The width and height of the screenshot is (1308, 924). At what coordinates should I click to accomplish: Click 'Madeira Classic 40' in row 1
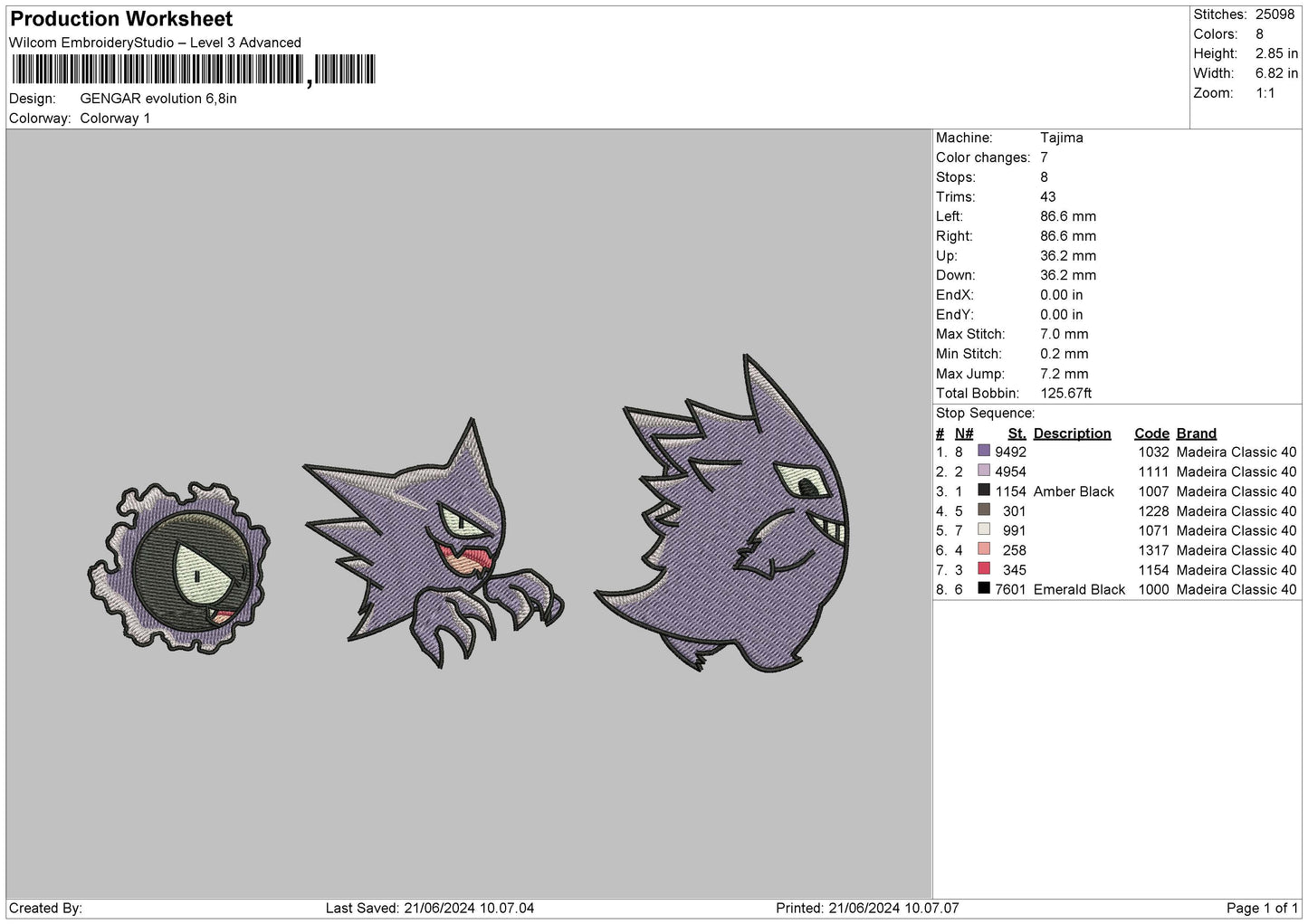point(1236,452)
